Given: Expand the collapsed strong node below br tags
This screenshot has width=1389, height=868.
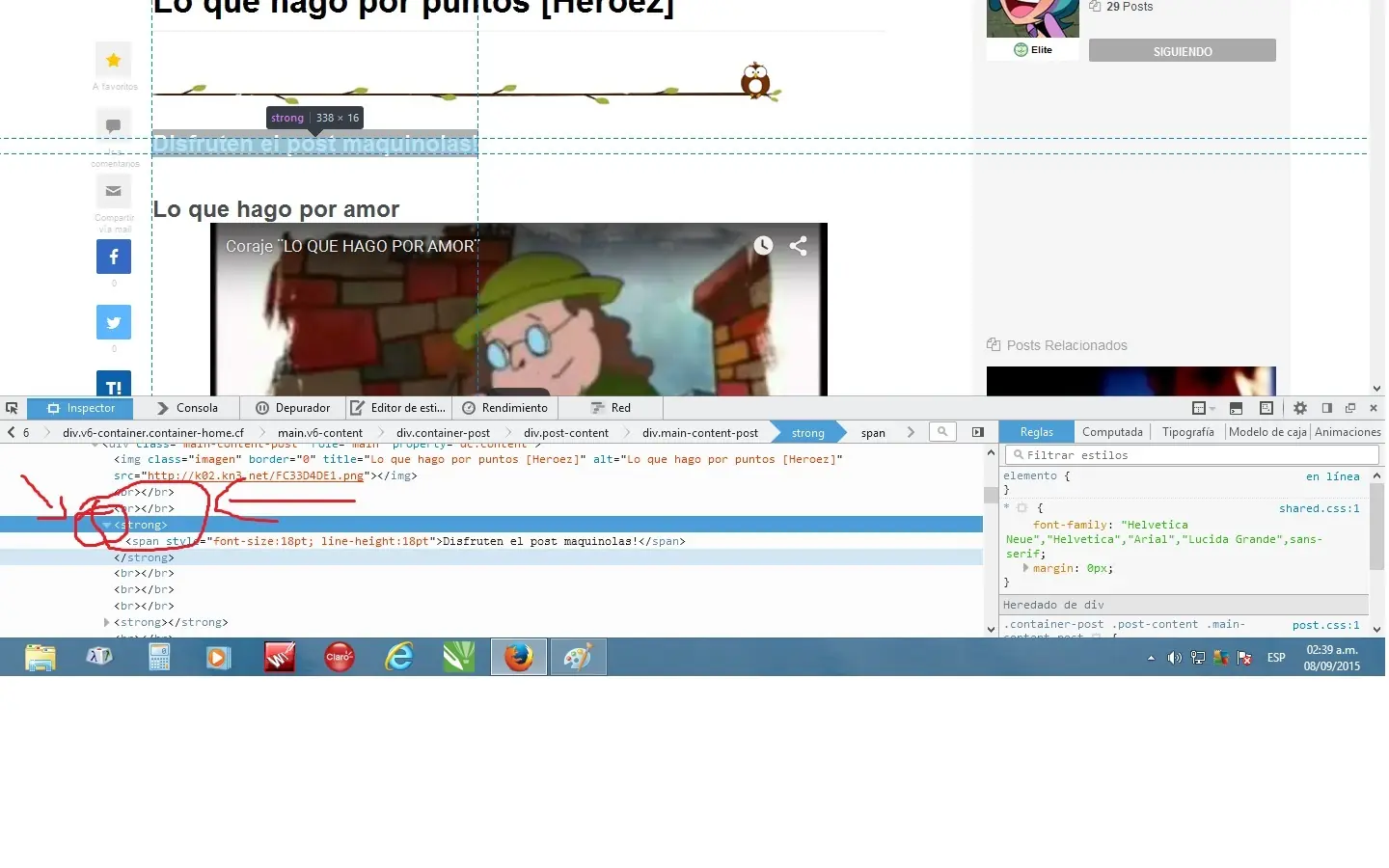Looking at the screenshot, I should click(x=106, y=622).
